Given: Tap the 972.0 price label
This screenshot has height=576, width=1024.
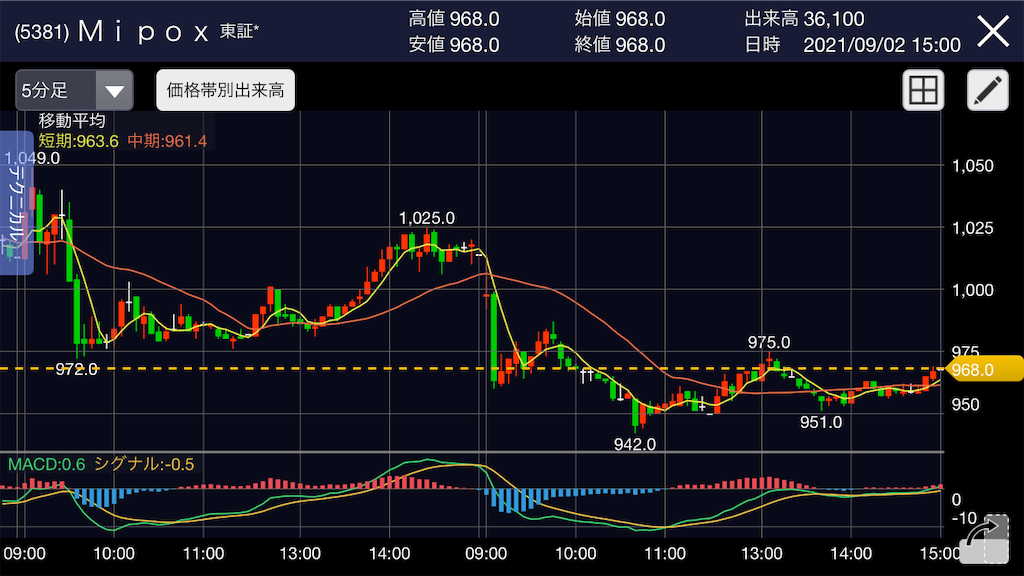Looking at the screenshot, I should point(76,370).
